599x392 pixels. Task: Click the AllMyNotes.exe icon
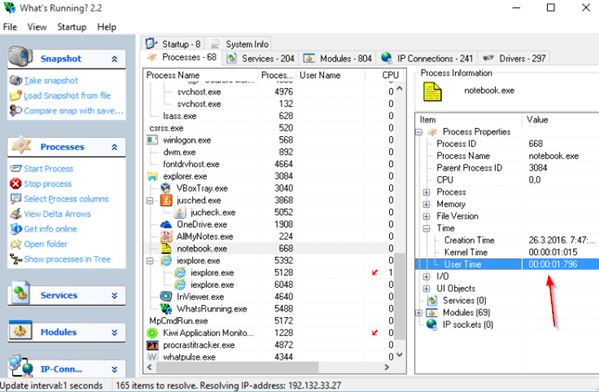click(166, 236)
